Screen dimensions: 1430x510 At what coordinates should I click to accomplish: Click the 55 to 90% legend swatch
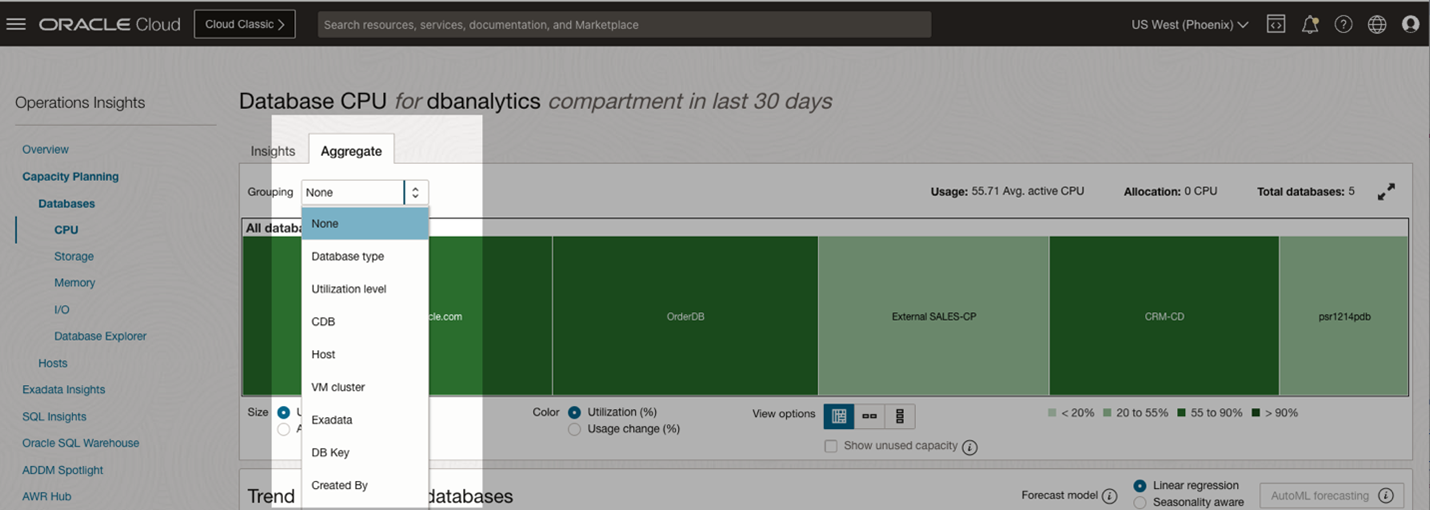pos(1181,412)
